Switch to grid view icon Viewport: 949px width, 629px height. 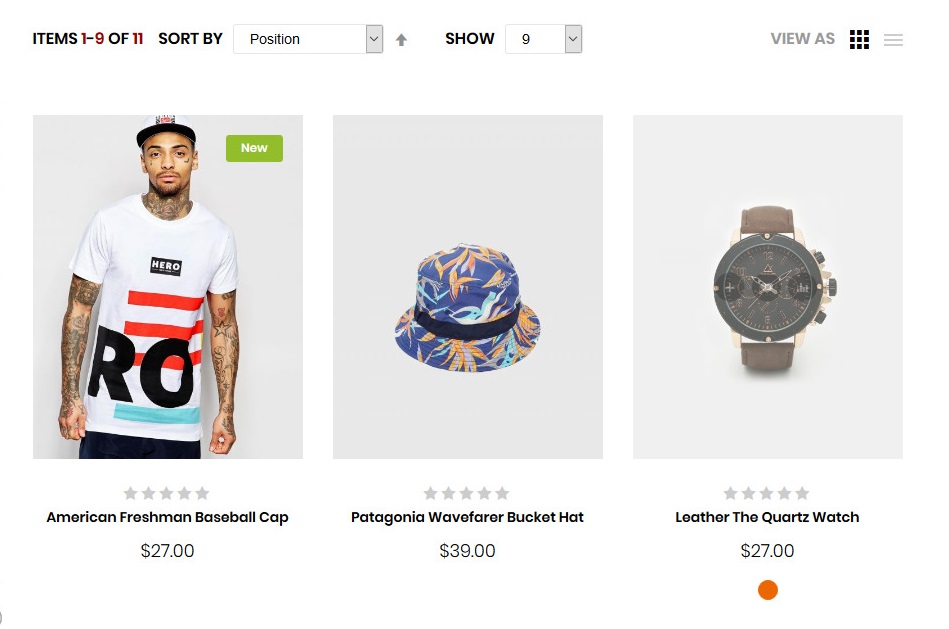859,40
